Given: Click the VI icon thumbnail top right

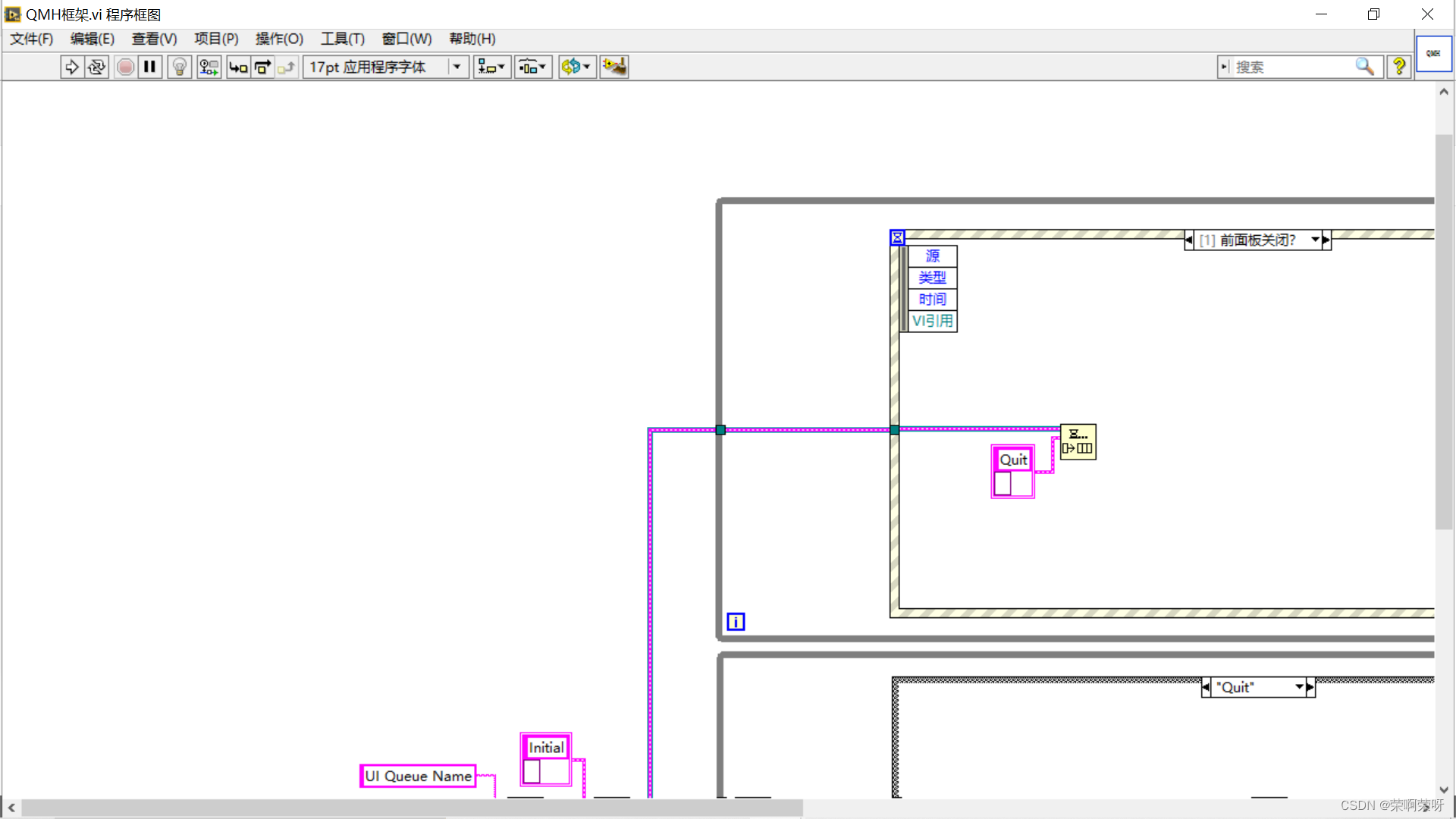Looking at the screenshot, I should tap(1433, 54).
